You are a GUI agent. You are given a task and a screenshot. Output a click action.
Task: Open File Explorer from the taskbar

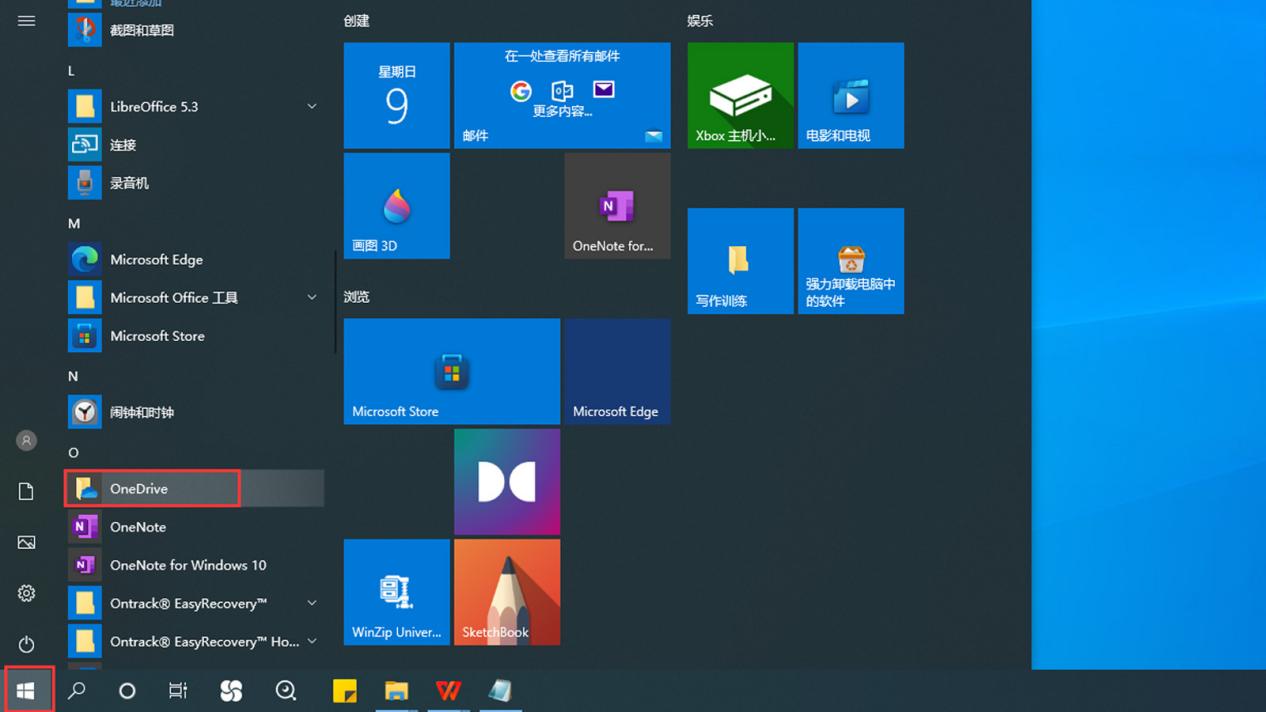click(397, 690)
